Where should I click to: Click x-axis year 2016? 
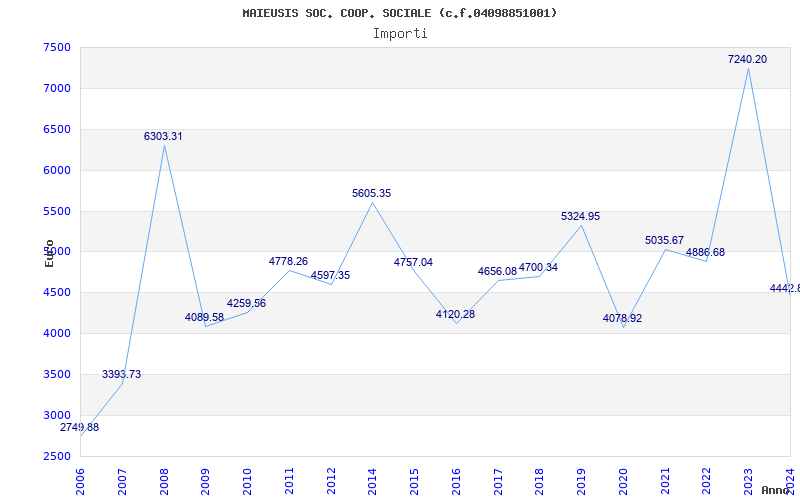(x=456, y=481)
